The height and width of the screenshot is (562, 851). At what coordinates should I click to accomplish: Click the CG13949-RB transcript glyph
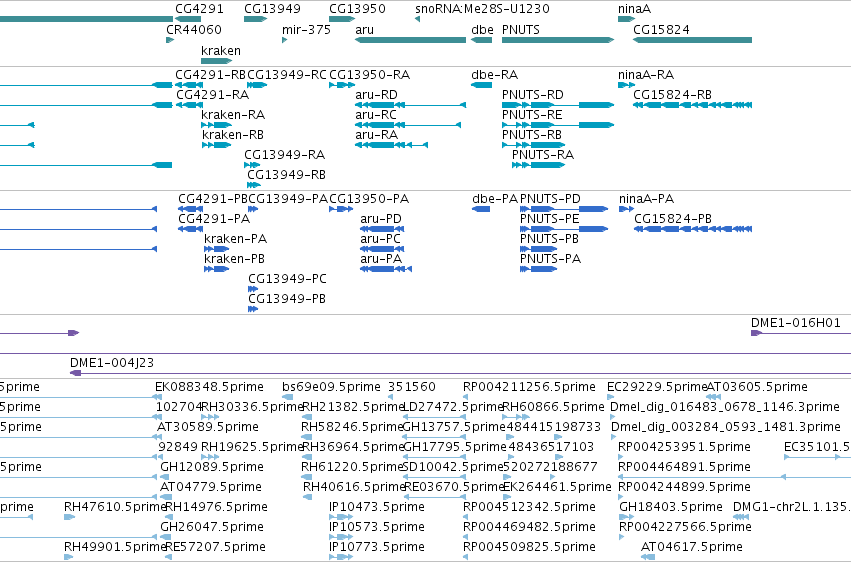coord(254,185)
